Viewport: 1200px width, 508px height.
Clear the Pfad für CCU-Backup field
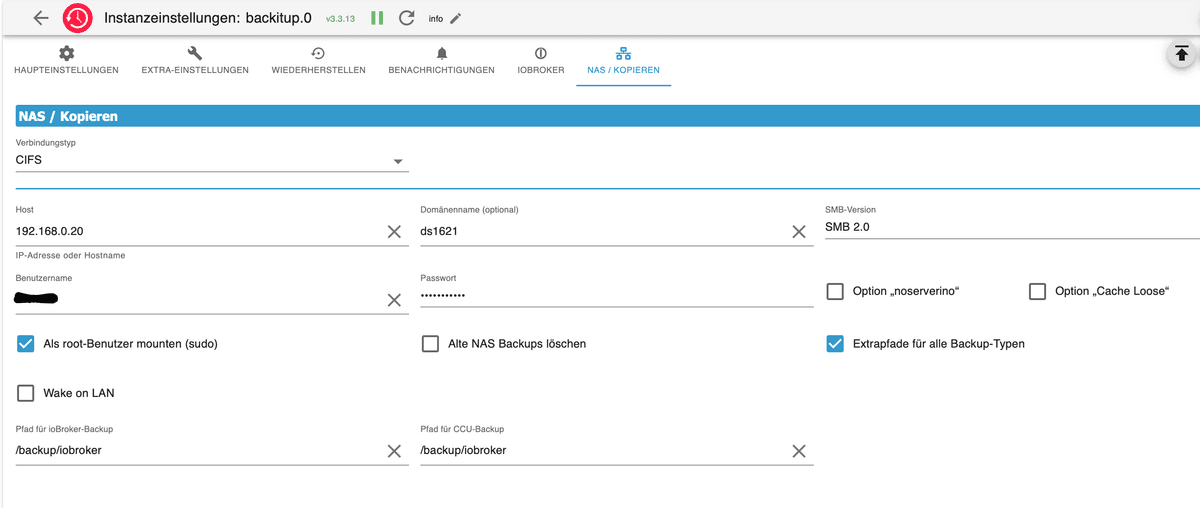[x=798, y=451]
